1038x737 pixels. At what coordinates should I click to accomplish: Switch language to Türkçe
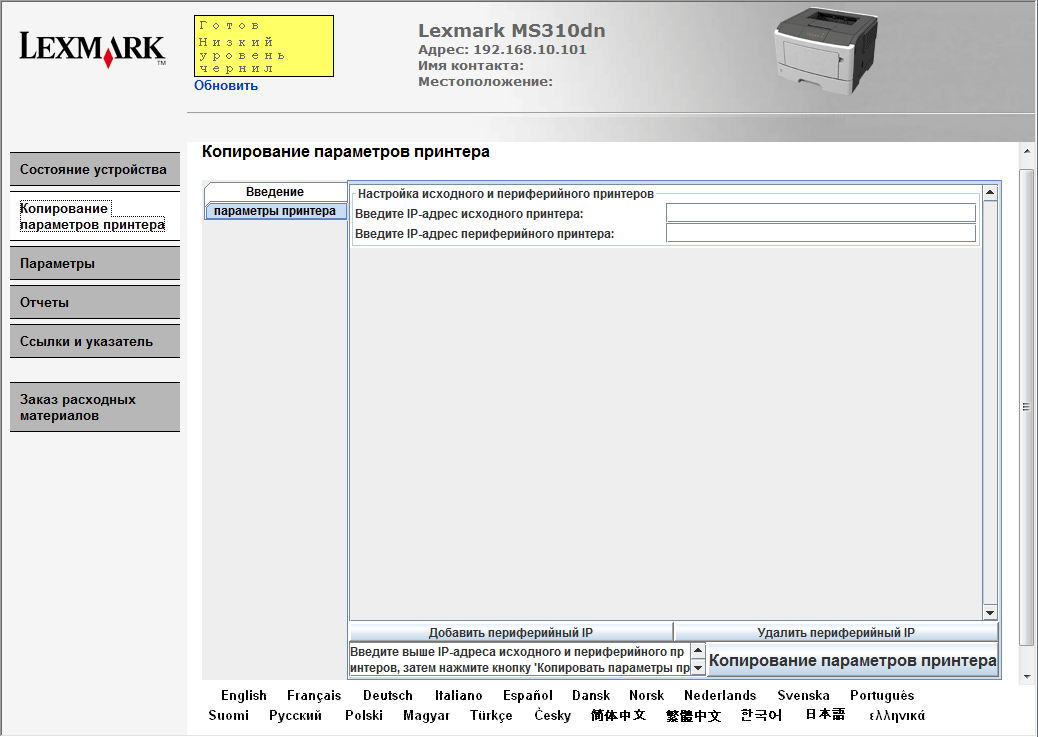491,715
